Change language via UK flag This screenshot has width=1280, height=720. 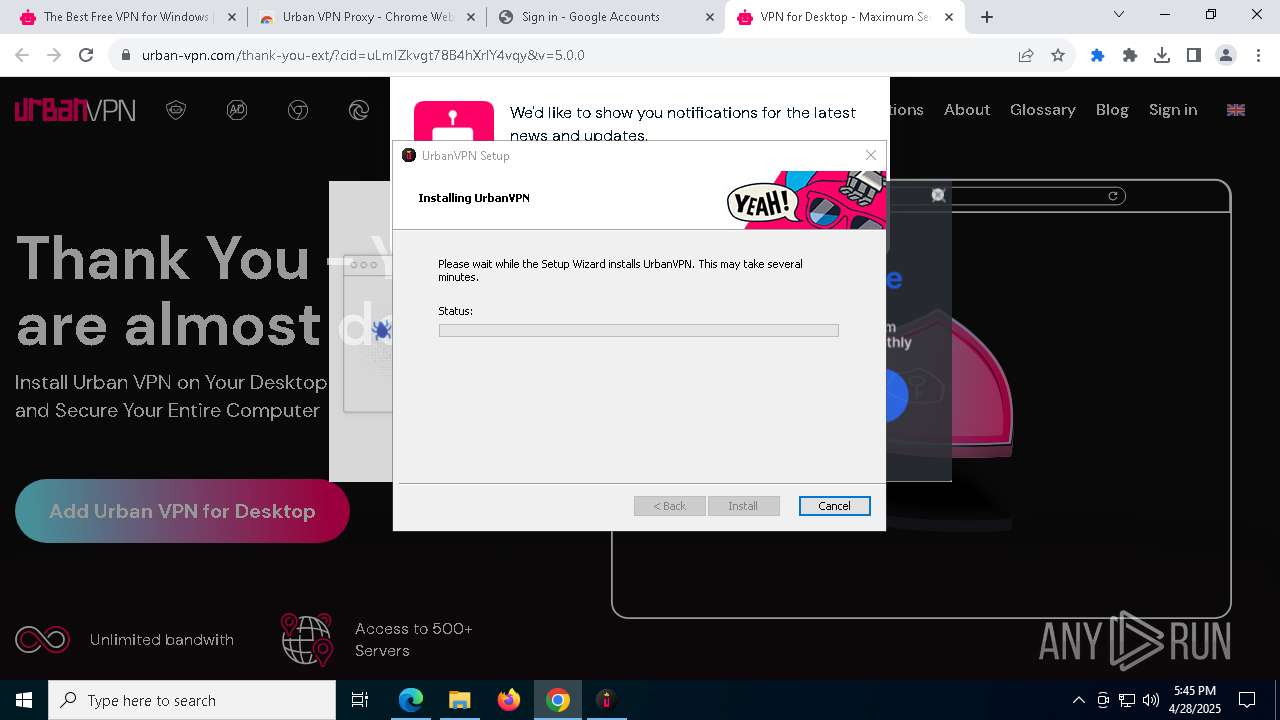pos(1236,110)
